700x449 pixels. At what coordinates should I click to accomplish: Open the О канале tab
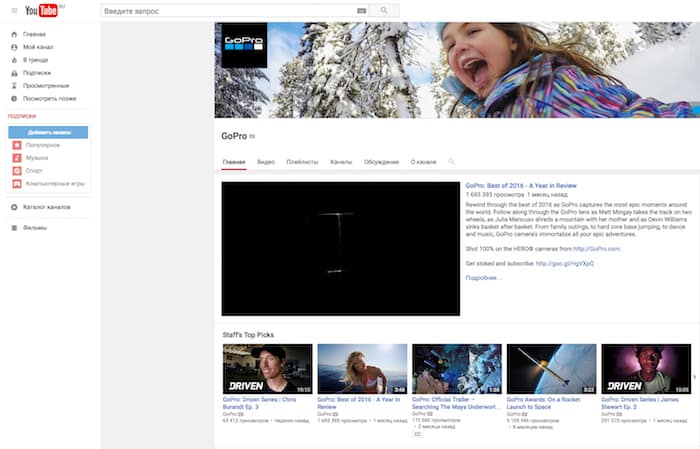423,161
